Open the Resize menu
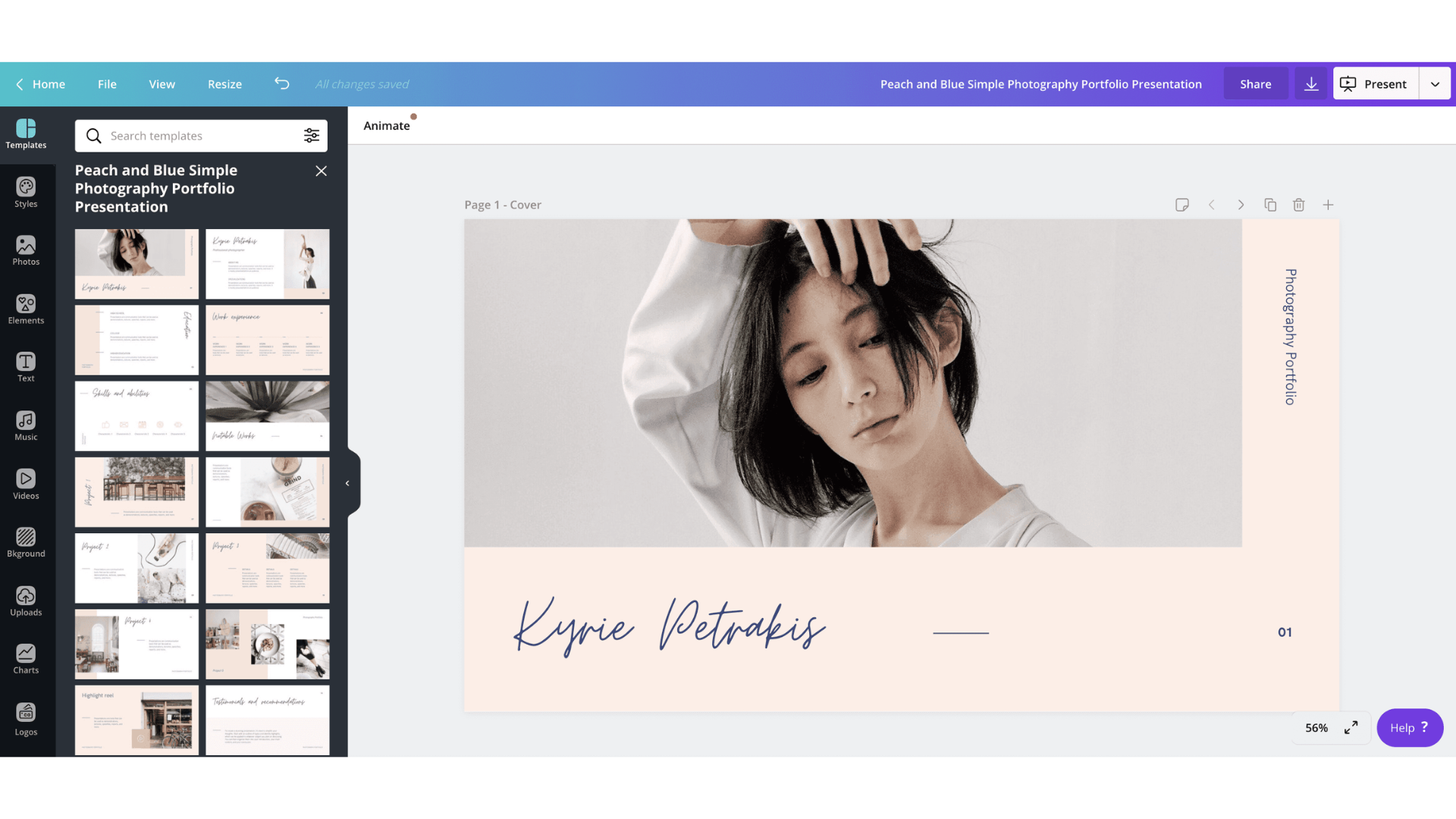1456x819 pixels. 224,84
